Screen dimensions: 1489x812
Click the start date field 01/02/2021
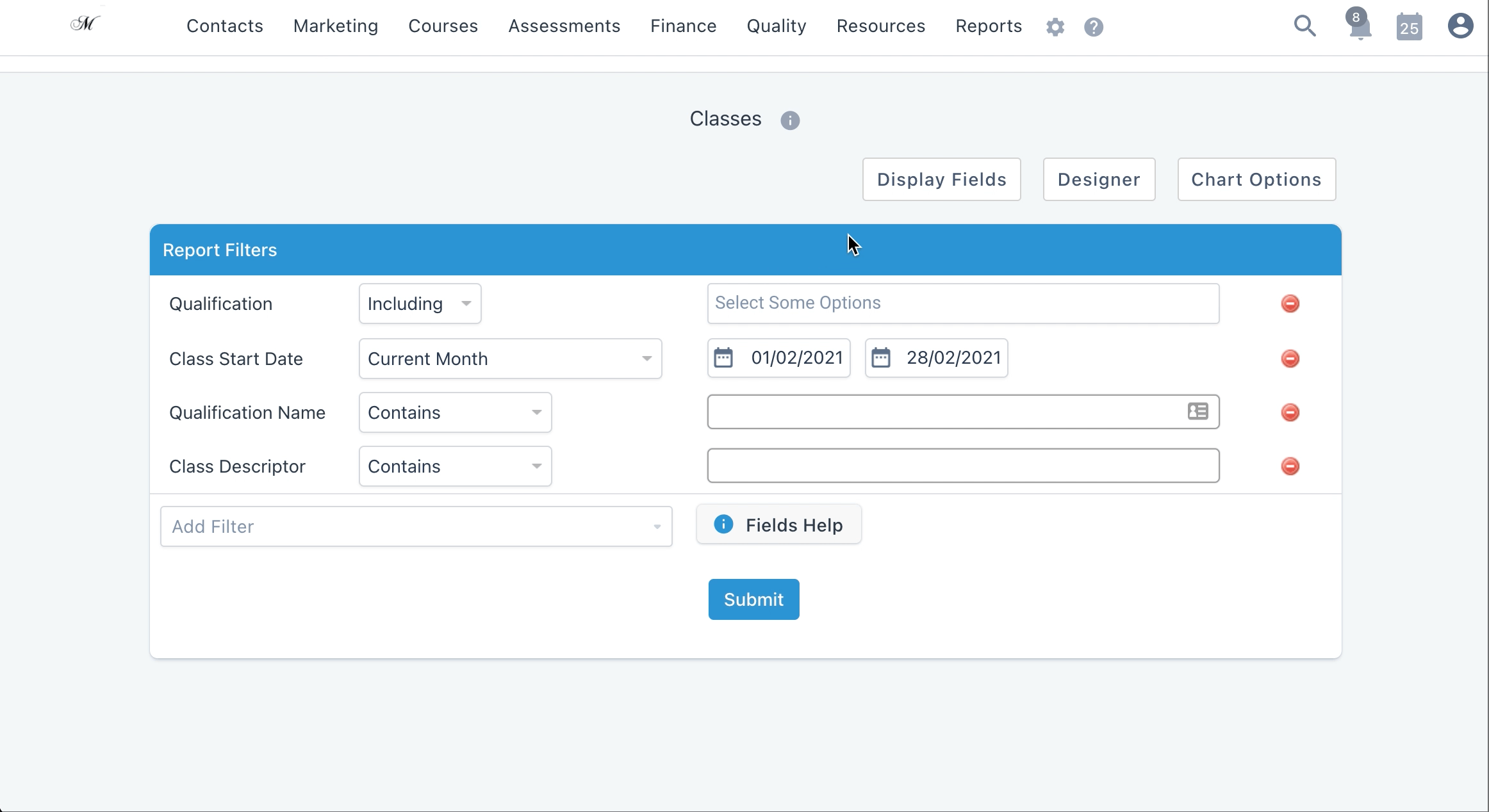tap(778, 358)
